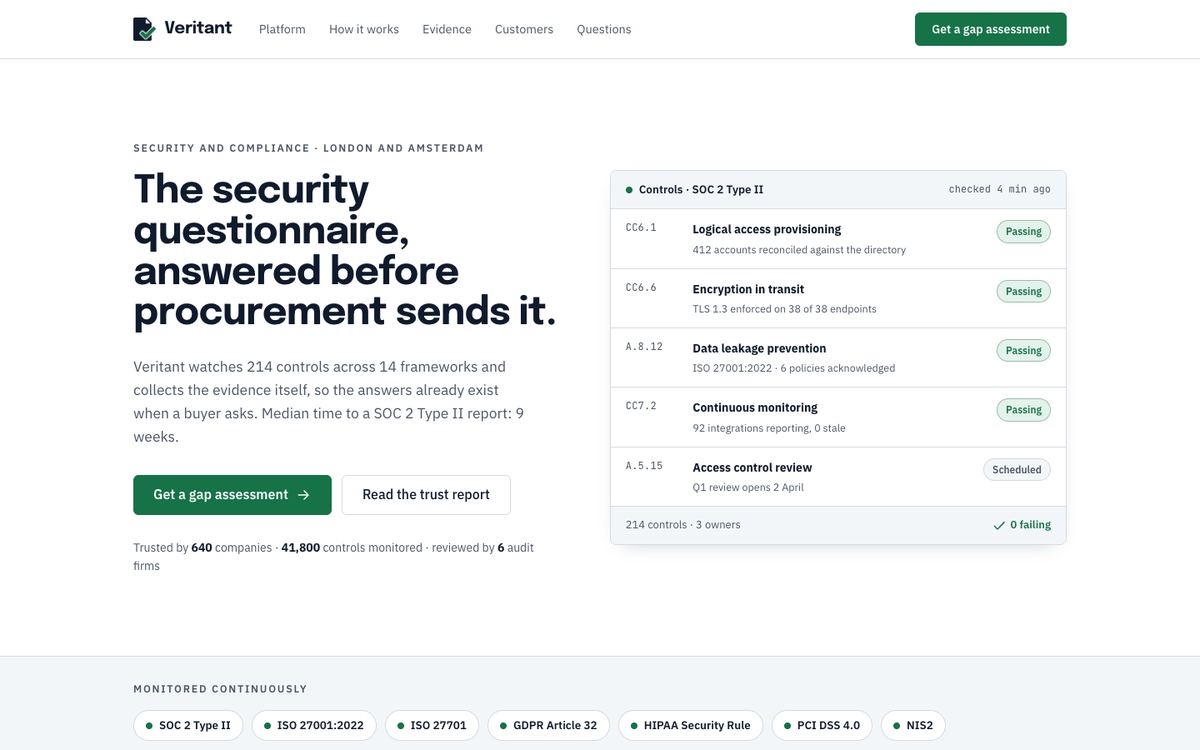Click the checked 4 min ago timestamp
Screen dimensions: 1200x750
pos(1000,189)
